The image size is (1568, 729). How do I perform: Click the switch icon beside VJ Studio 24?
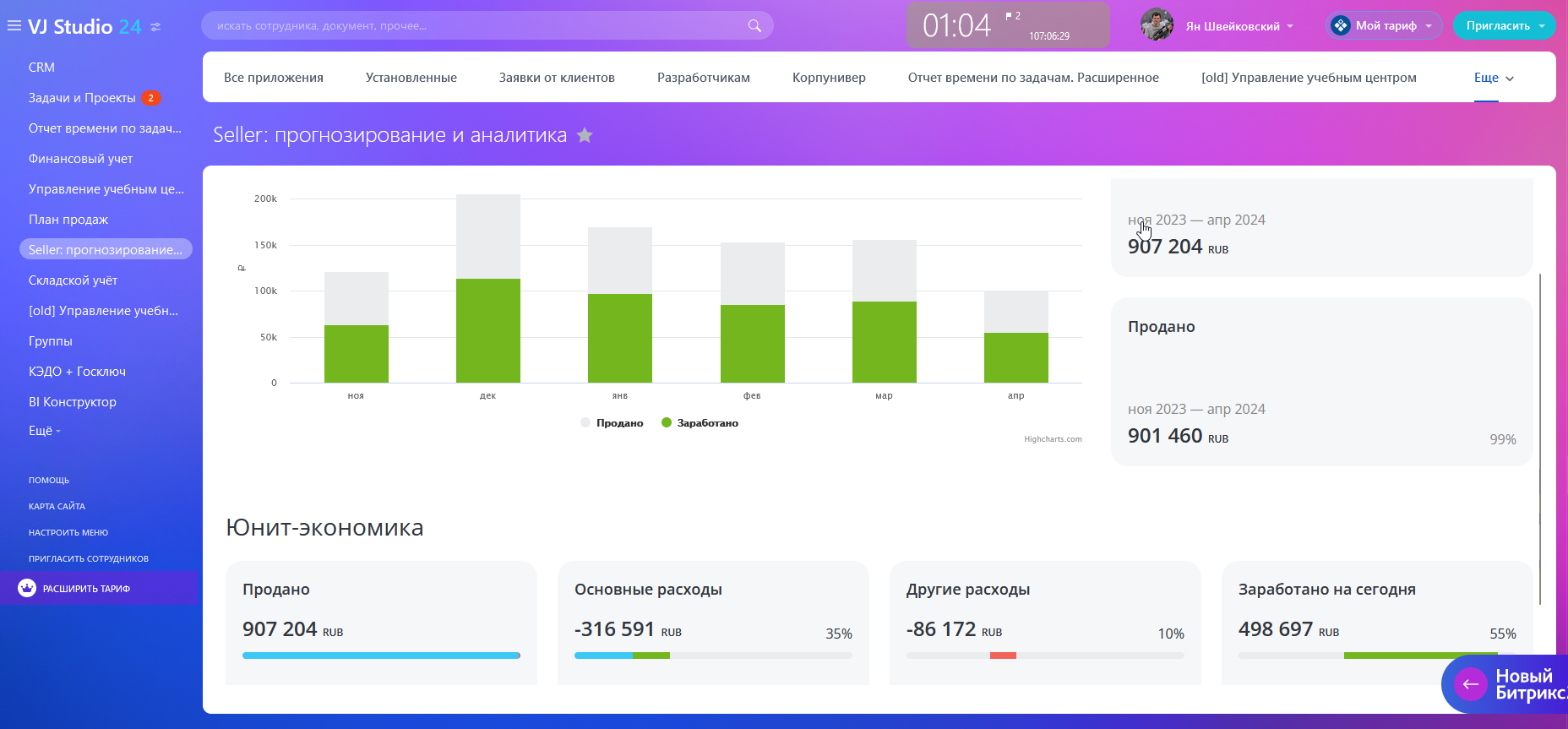click(155, 27)
